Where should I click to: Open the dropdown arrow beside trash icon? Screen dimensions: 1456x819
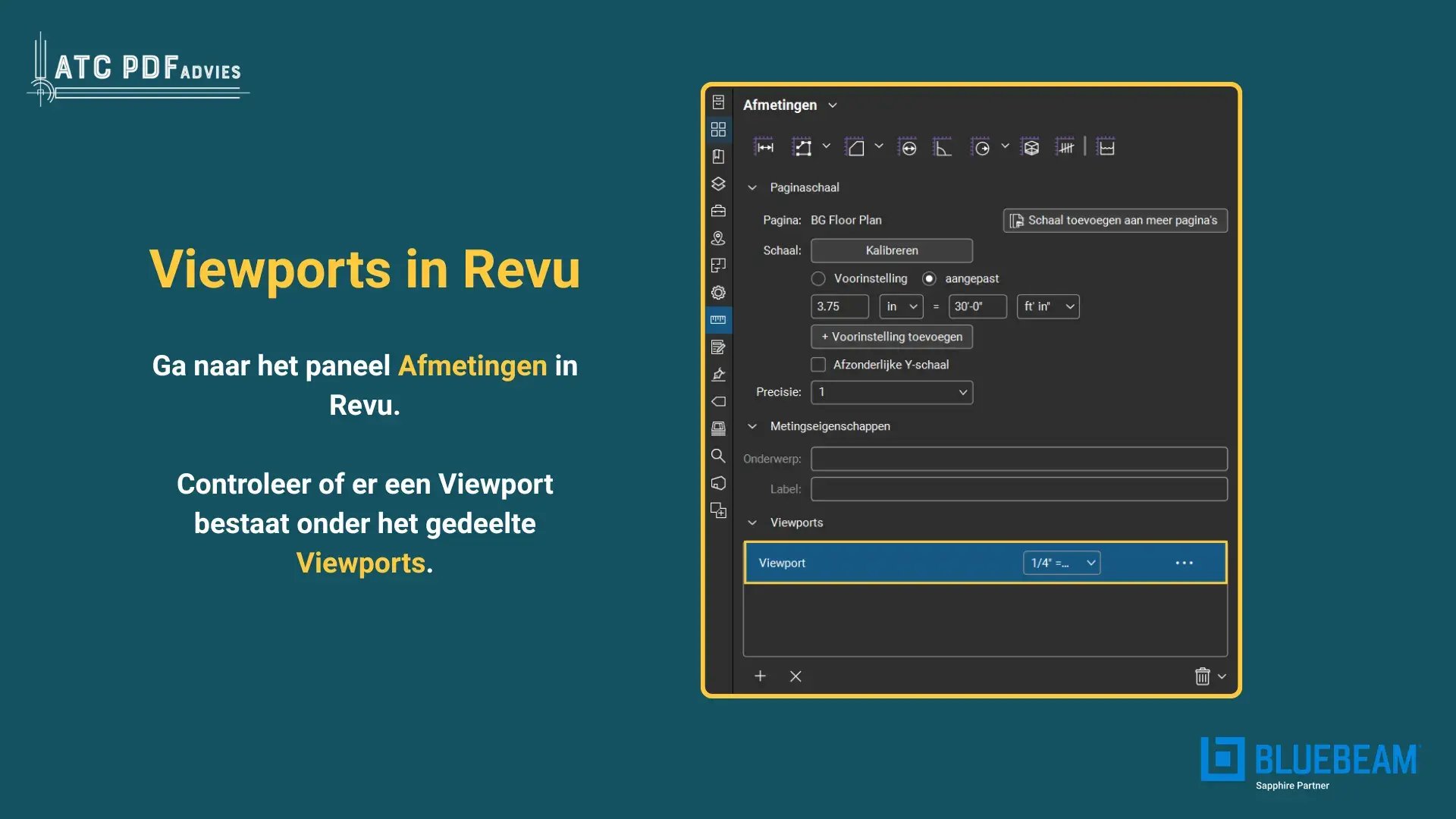[x=1222, y=676]
